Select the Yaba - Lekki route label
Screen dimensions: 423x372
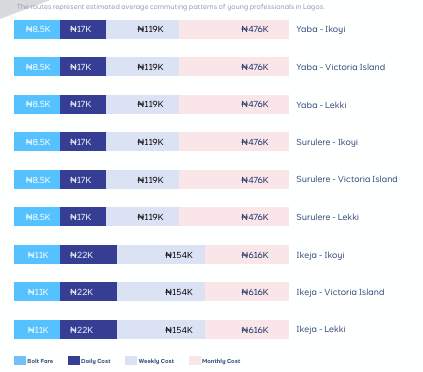coord(321,105)
